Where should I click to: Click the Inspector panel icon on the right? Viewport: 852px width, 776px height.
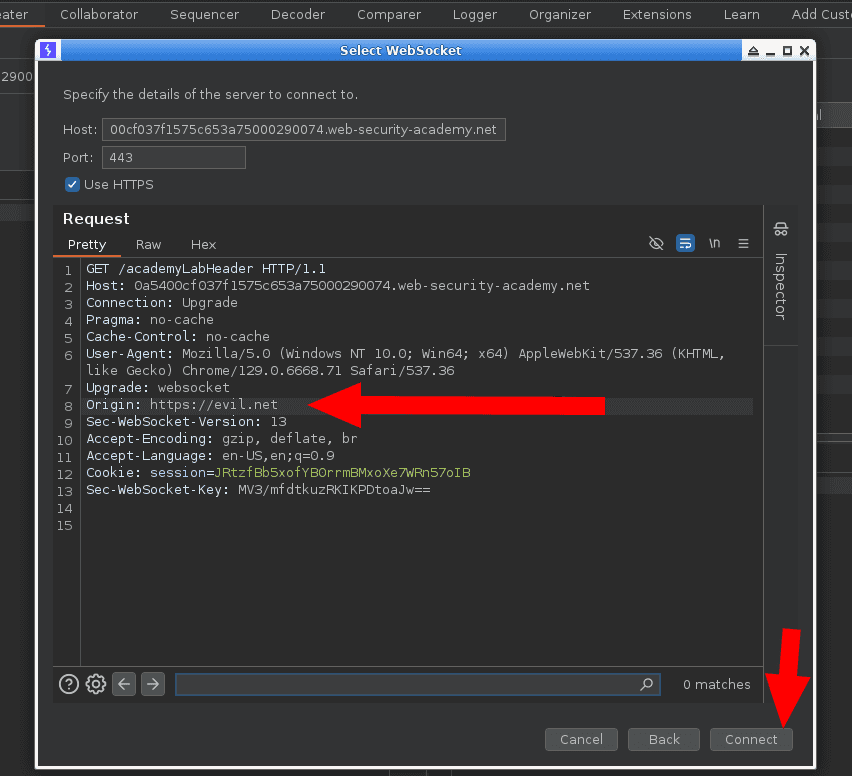tap(780, 228)
